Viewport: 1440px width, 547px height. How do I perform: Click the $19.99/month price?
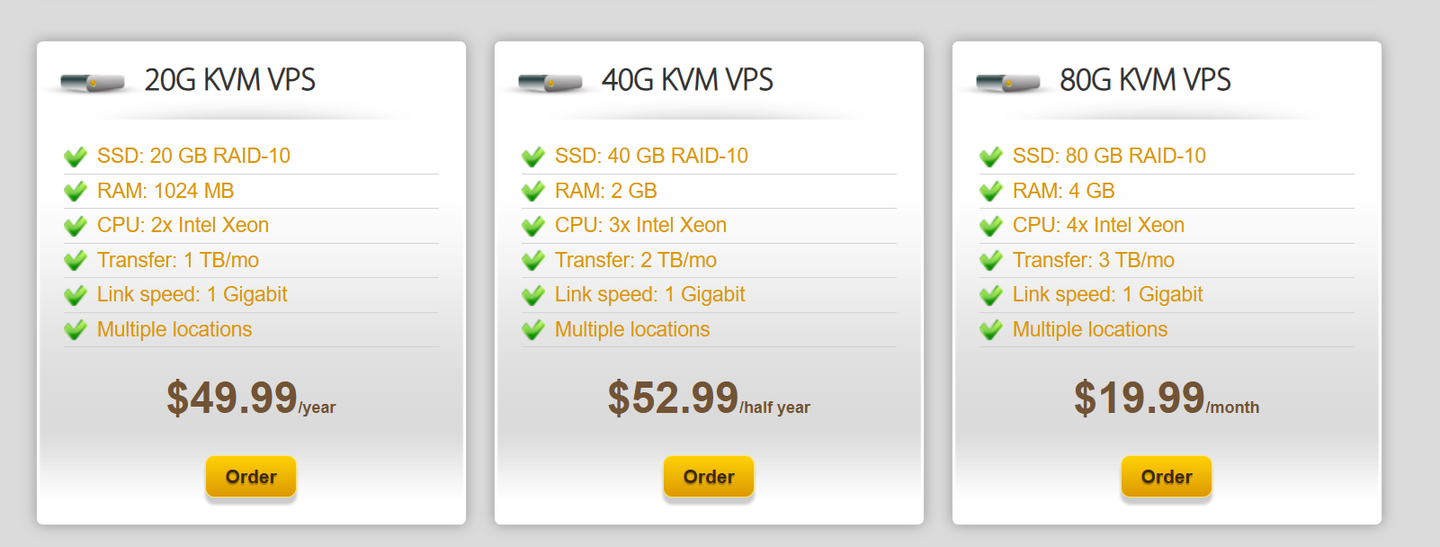pyautogui.click(x=1166, y=398)
